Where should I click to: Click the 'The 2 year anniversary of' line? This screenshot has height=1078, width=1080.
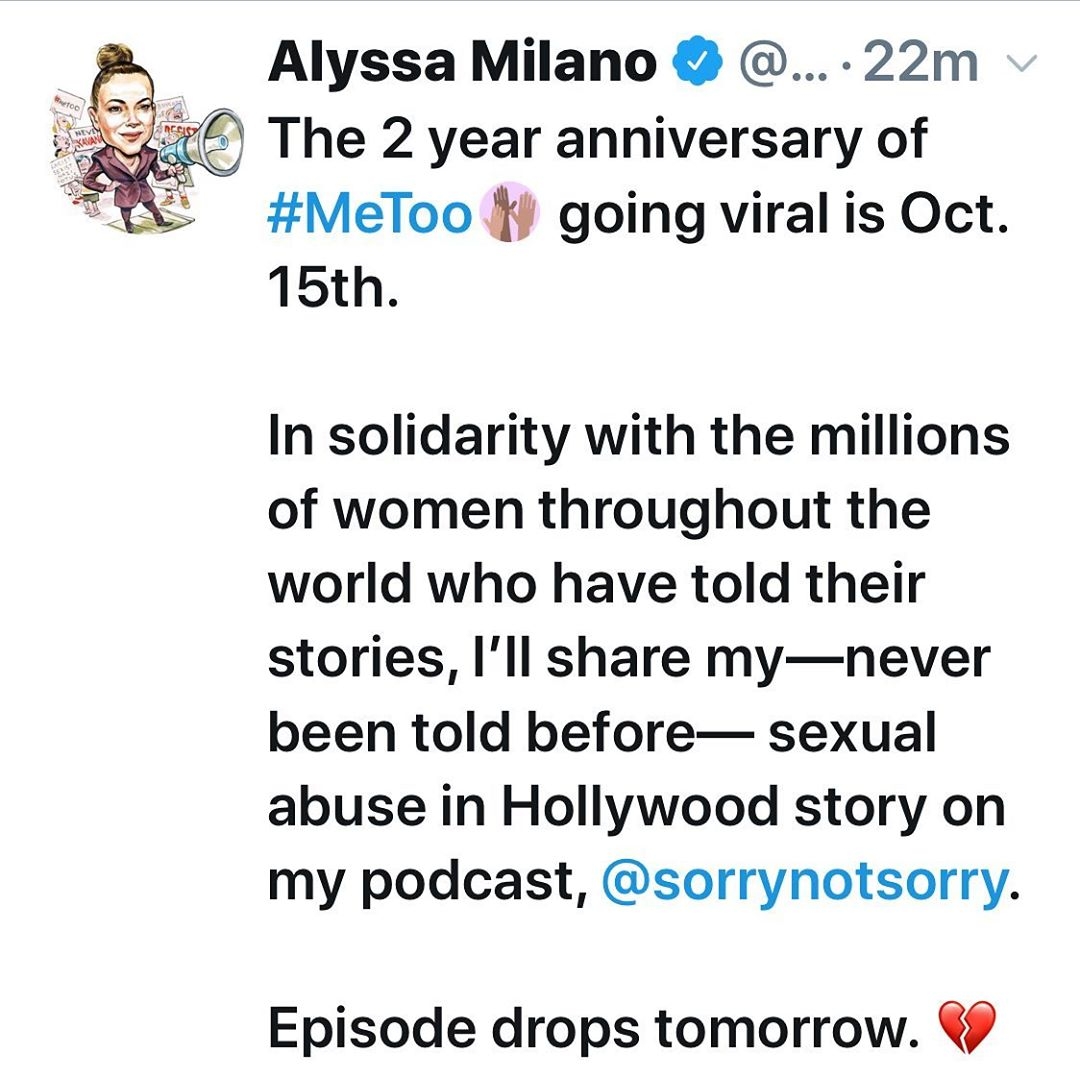point(597,139)
